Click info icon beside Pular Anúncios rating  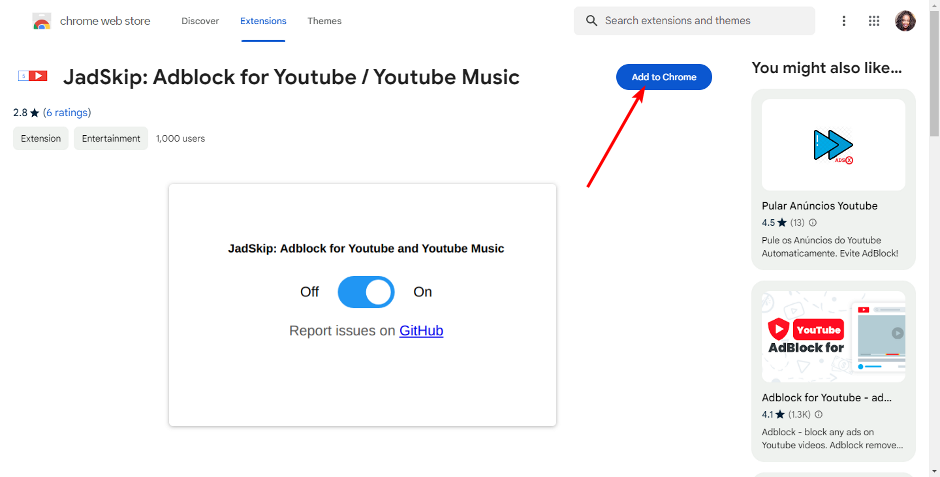tap(813, 222)
